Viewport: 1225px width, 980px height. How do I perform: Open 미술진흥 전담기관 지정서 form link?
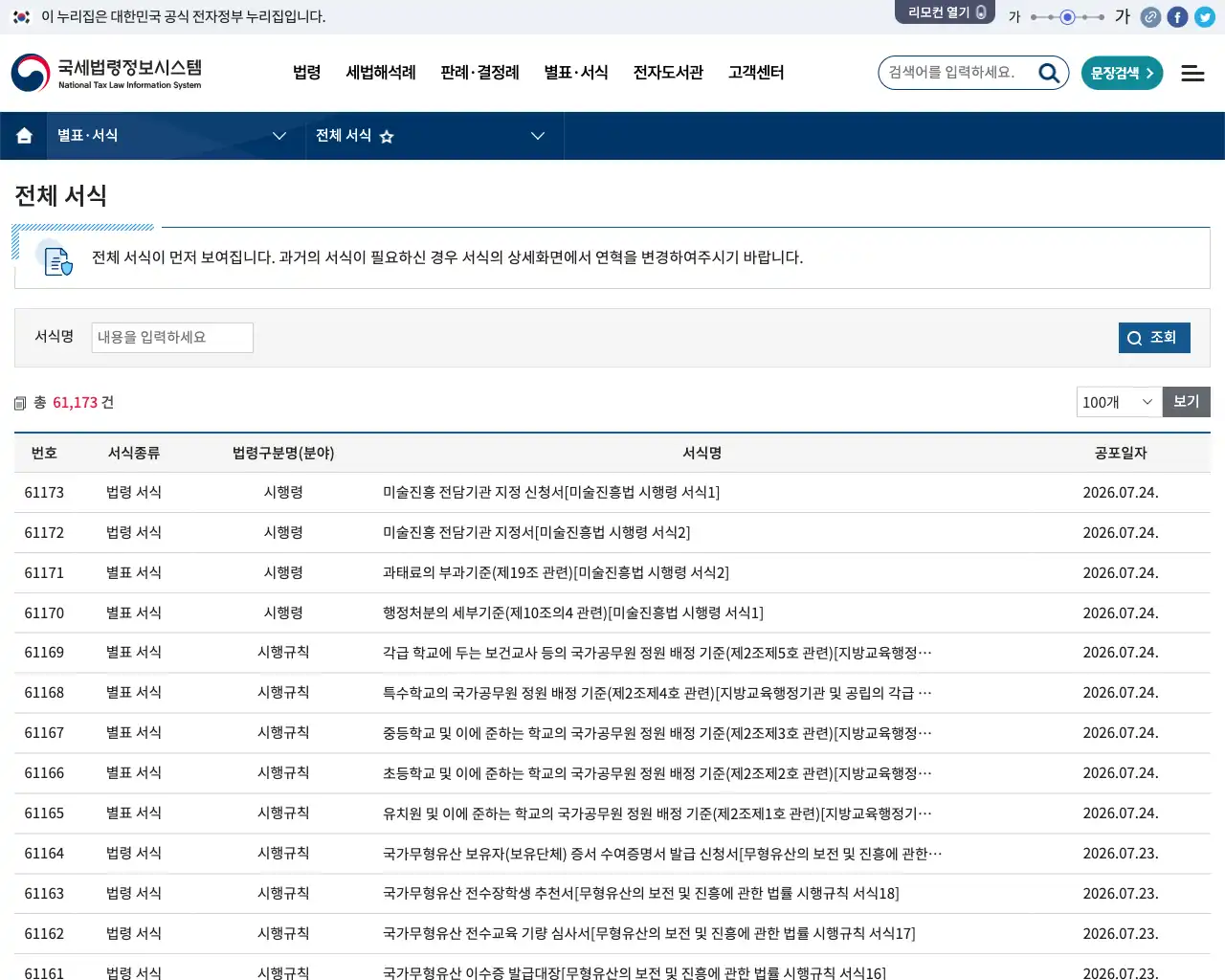click(536, 533)
